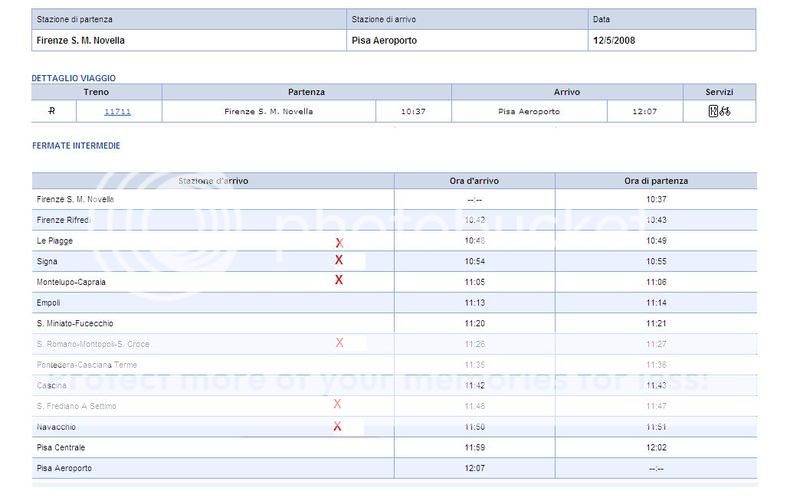Click the red X beside Signa
Viewport: 800px width, 504px height.
pyautogui.click(x=339, y=260)
